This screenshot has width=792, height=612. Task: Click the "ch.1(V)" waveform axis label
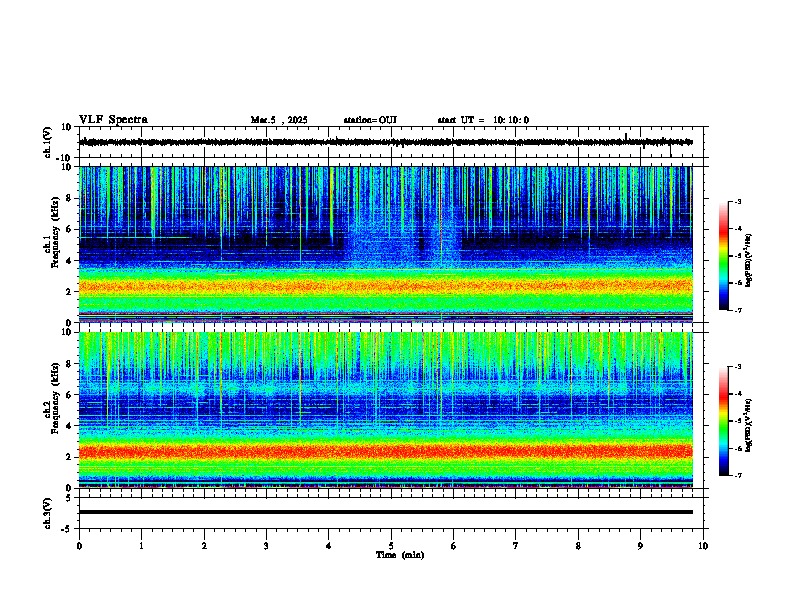[48, 142]
